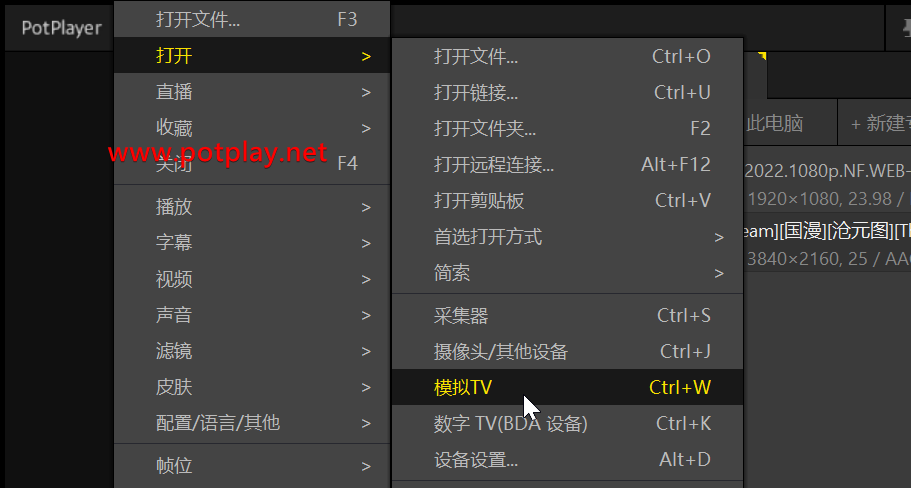Expand the 声音 submenu
Screen dimensions: 911x488
(x=252, y=315)
